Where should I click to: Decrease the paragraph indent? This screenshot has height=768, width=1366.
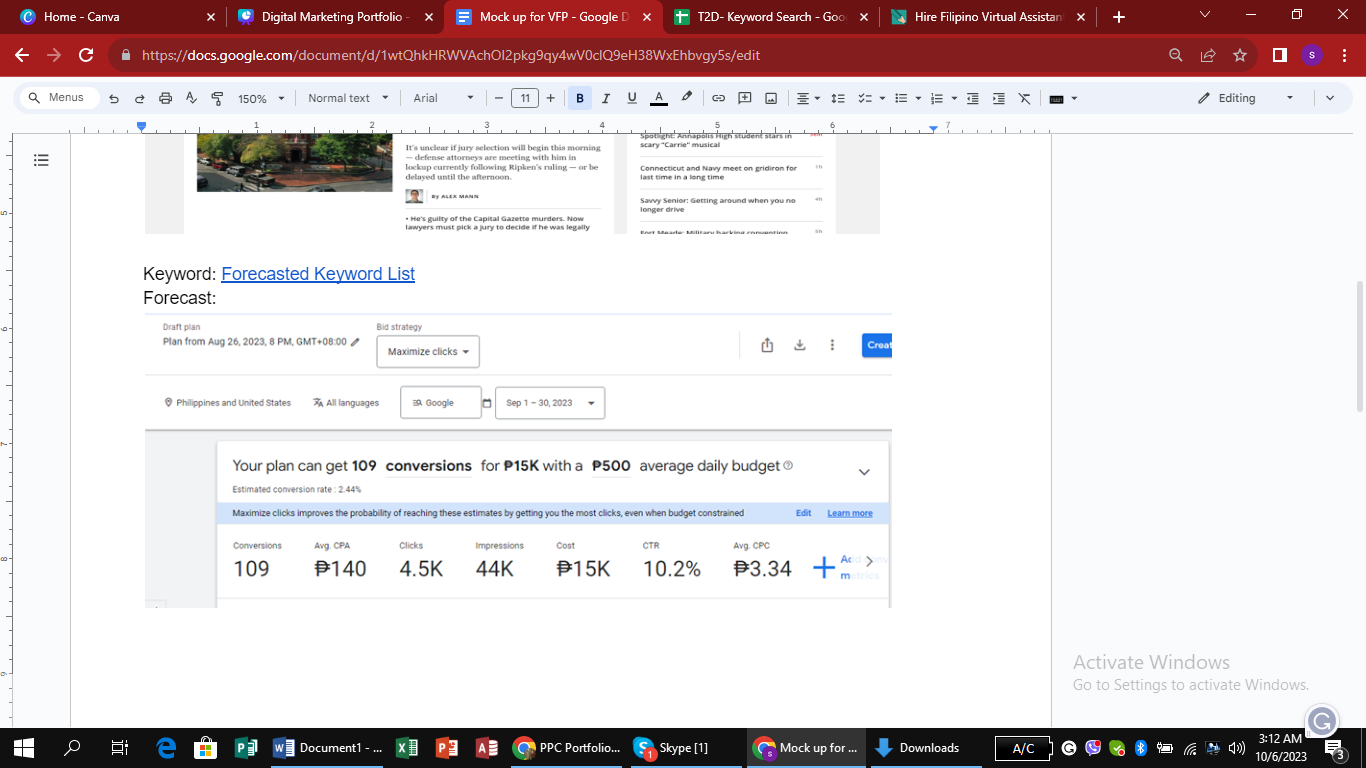coord(973,98)
